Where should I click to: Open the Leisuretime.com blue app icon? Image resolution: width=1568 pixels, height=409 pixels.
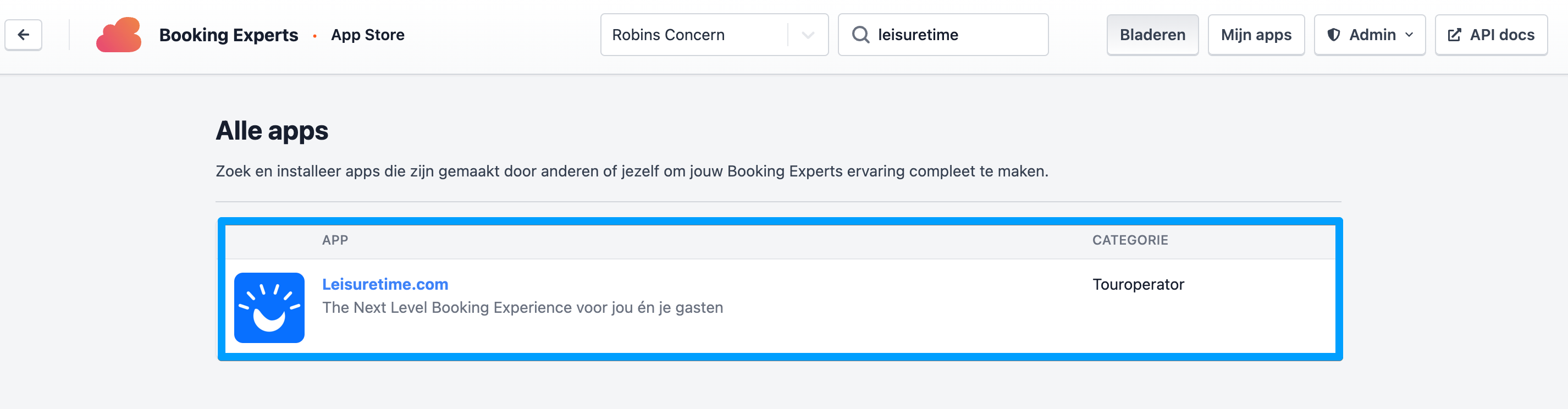pos(269,307)
